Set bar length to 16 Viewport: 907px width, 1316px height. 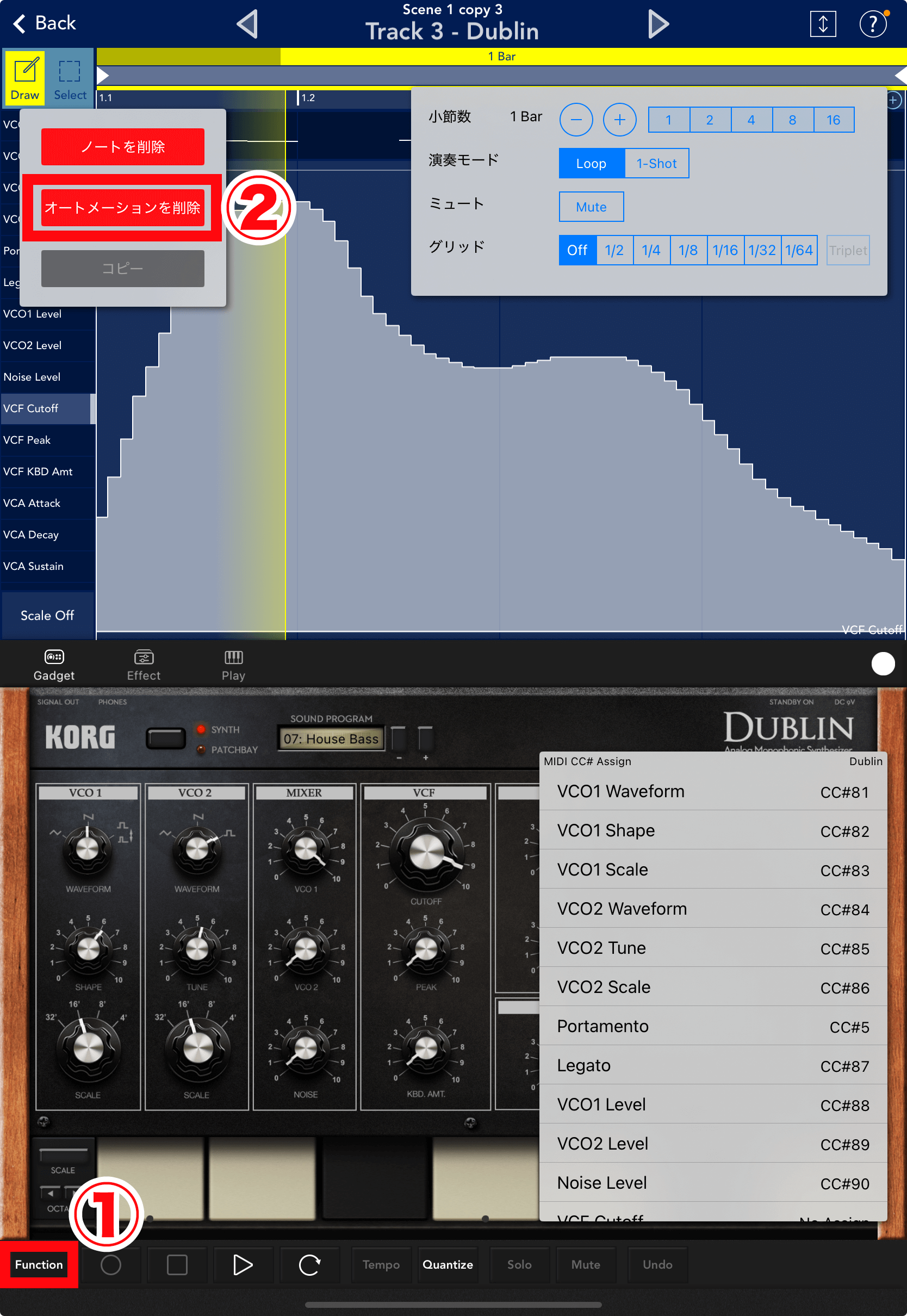[834, 120]
